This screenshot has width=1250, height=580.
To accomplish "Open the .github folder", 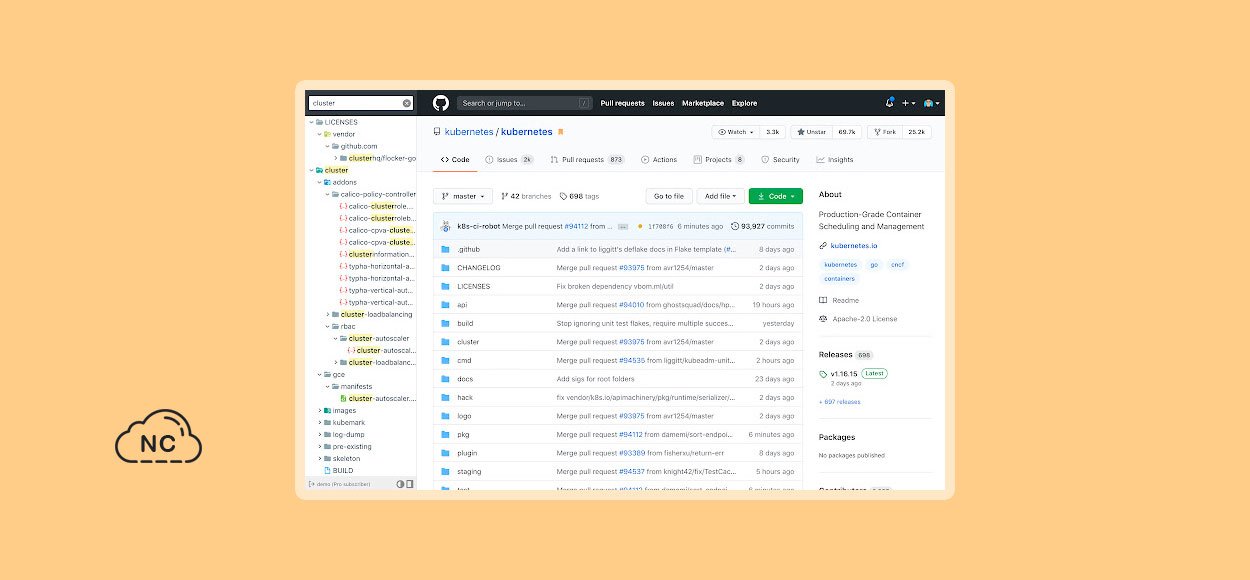I will [468, 249].
